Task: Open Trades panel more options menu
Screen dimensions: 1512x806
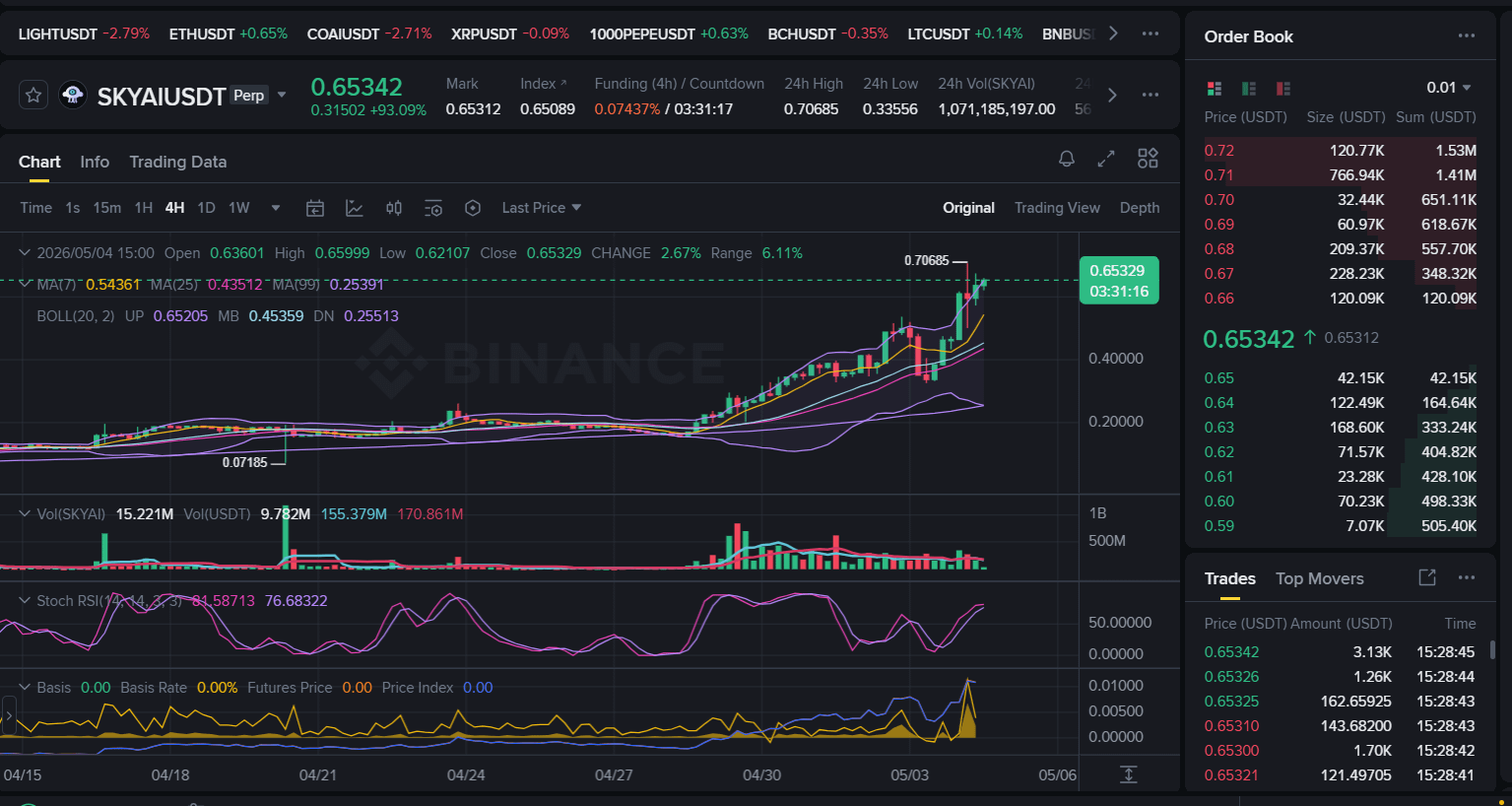Action: (x=1467, y=578)
